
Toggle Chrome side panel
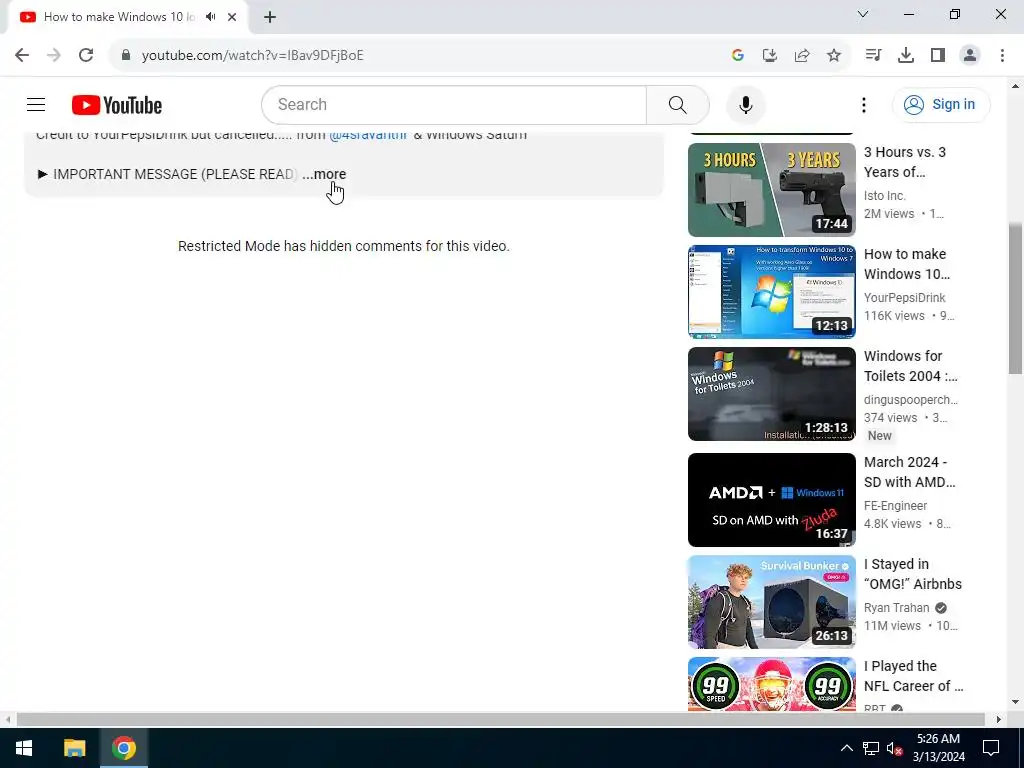point(938,56)
